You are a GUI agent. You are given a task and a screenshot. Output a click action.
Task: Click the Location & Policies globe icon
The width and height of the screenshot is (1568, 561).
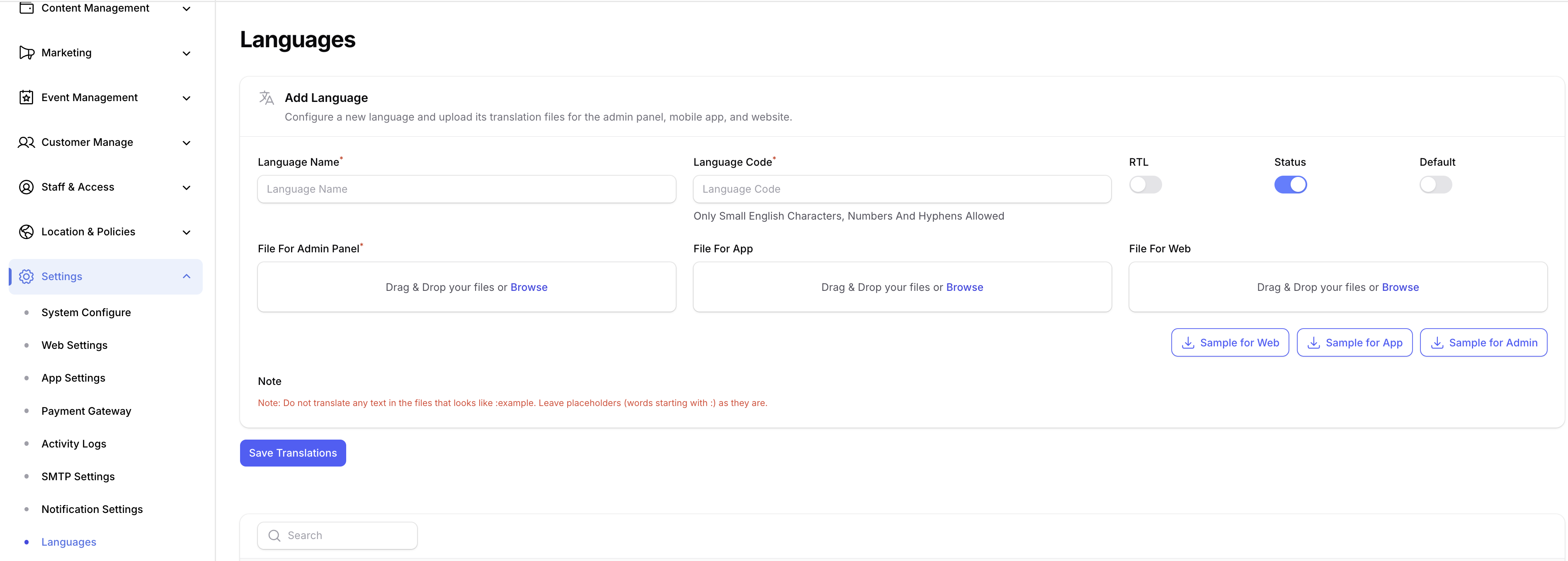tap(26, 232)
